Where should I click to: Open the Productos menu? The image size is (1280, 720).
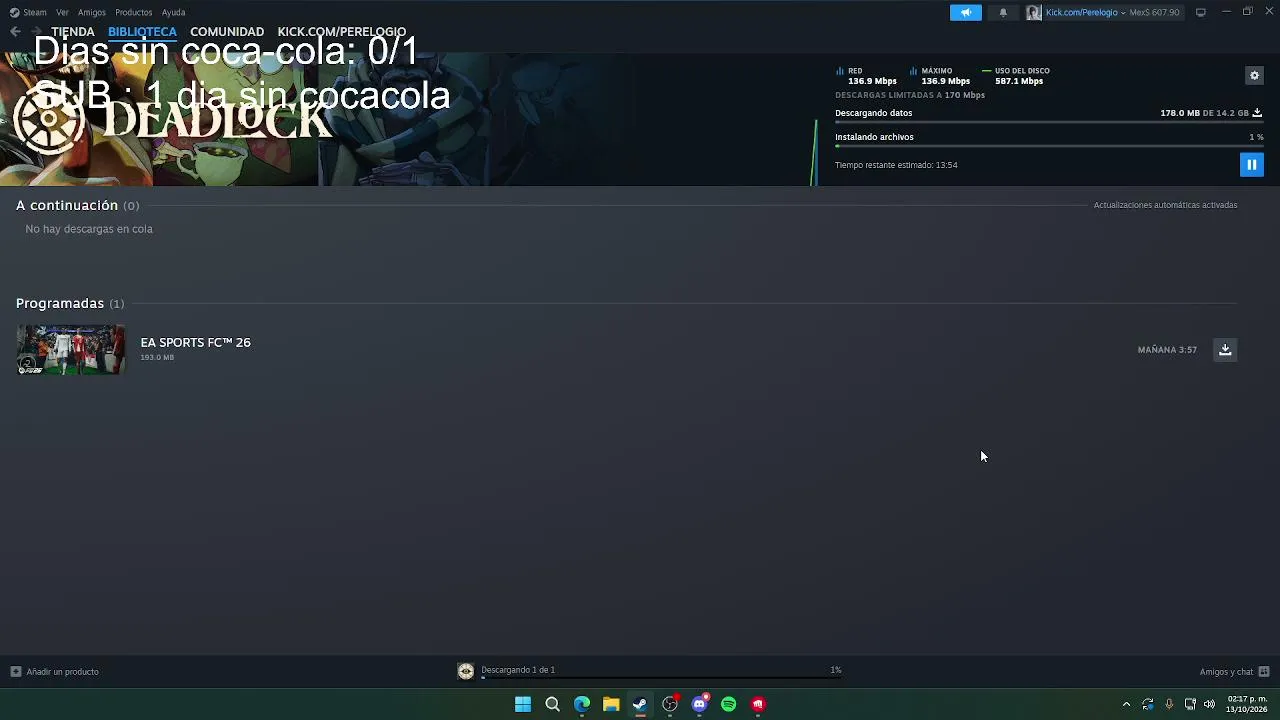(133, 12)
